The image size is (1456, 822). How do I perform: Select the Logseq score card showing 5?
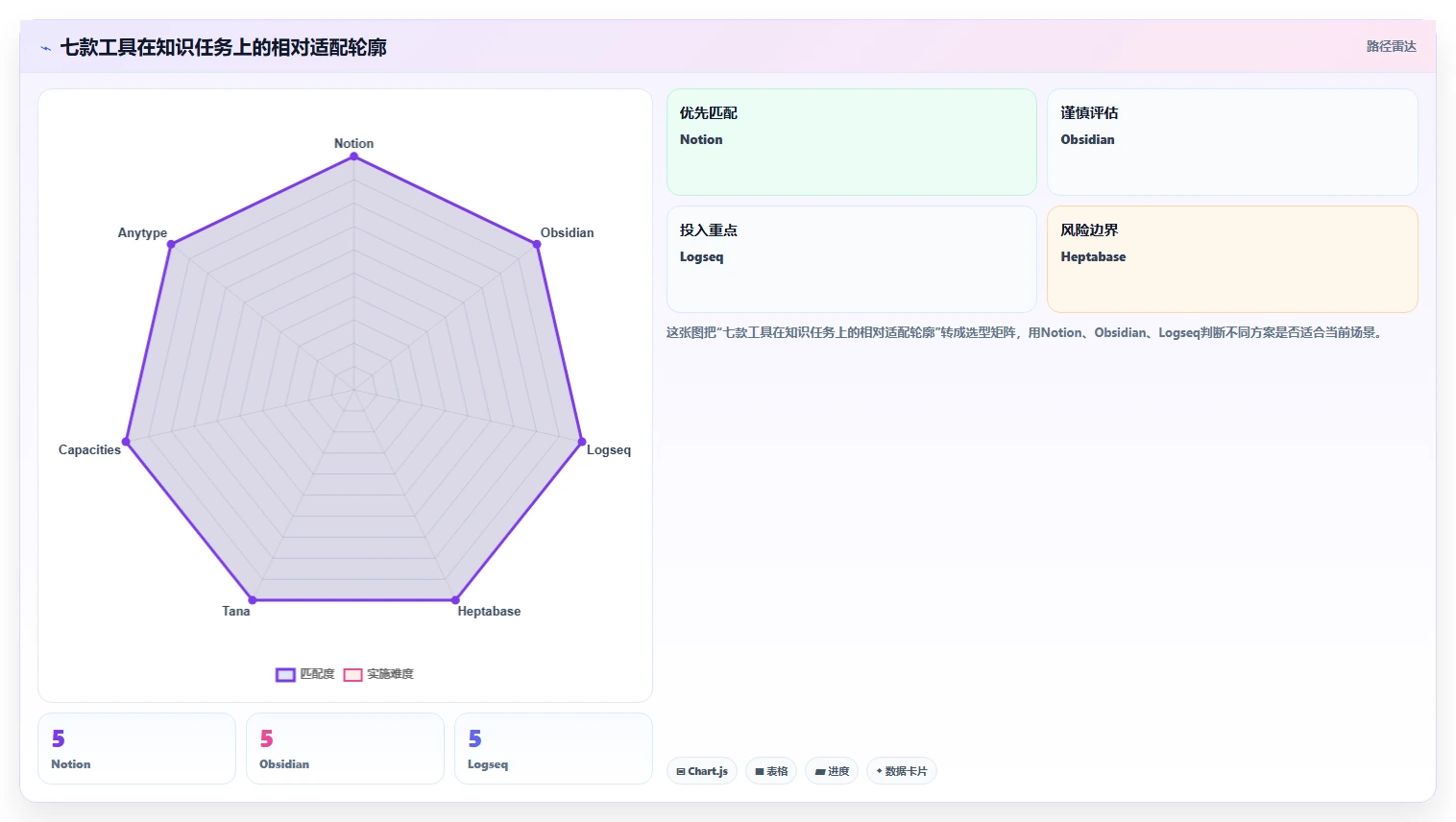[553, 748]
